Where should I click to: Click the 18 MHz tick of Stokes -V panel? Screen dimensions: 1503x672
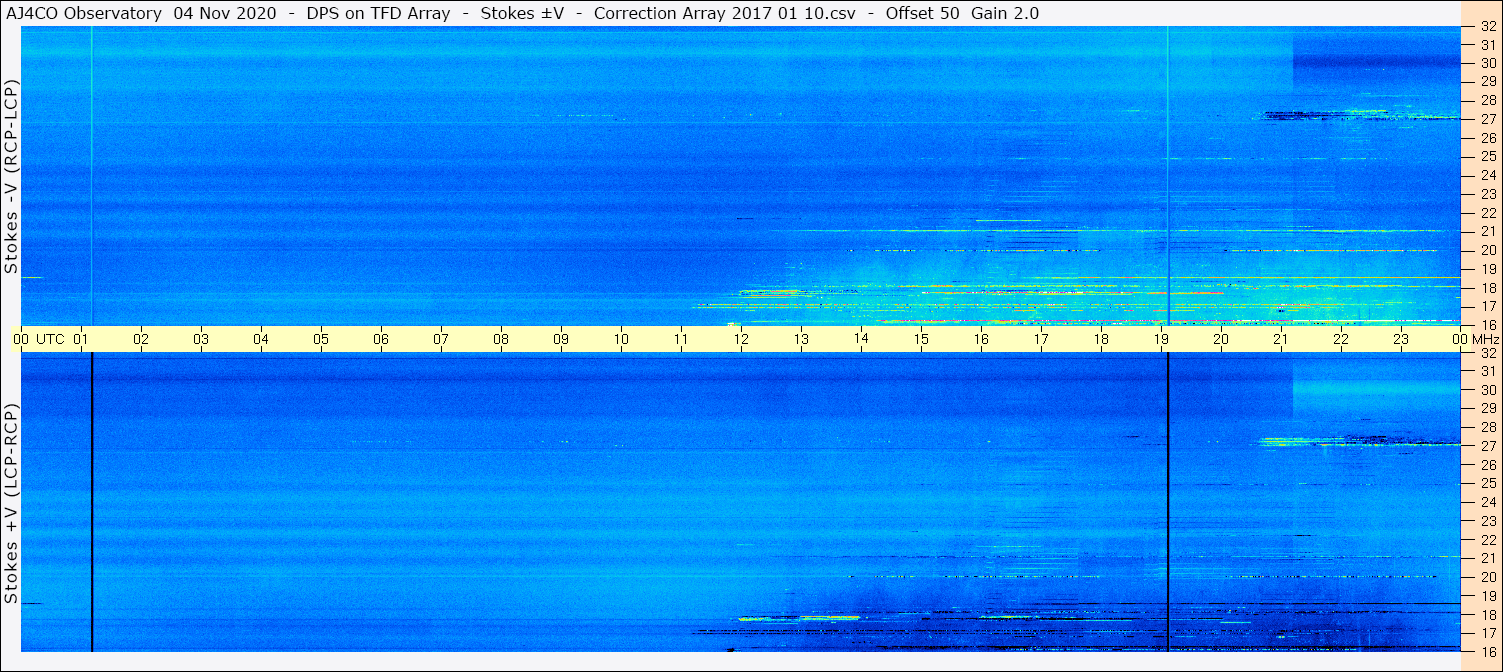pyautogui.click(x=1488, y=287)
